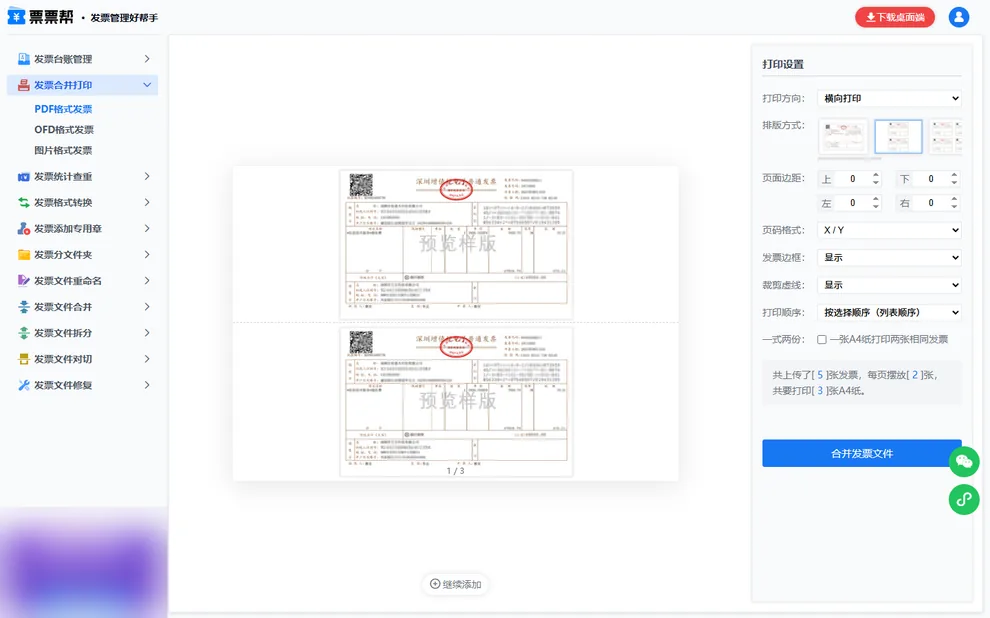Increase the top margin 上 value
The width and height of the screenshot is (990, 618).
(876, 175)
